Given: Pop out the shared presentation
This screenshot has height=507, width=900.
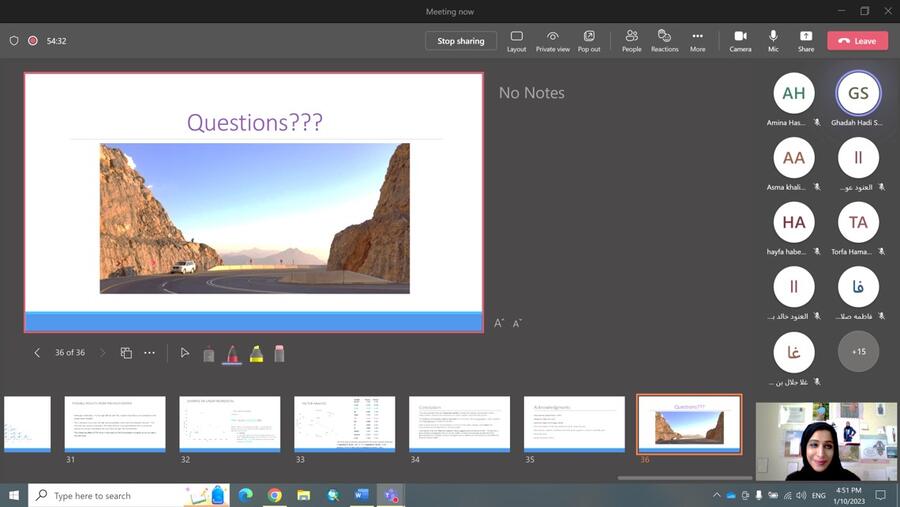Looking at the screenshot, I should point(589,40).
